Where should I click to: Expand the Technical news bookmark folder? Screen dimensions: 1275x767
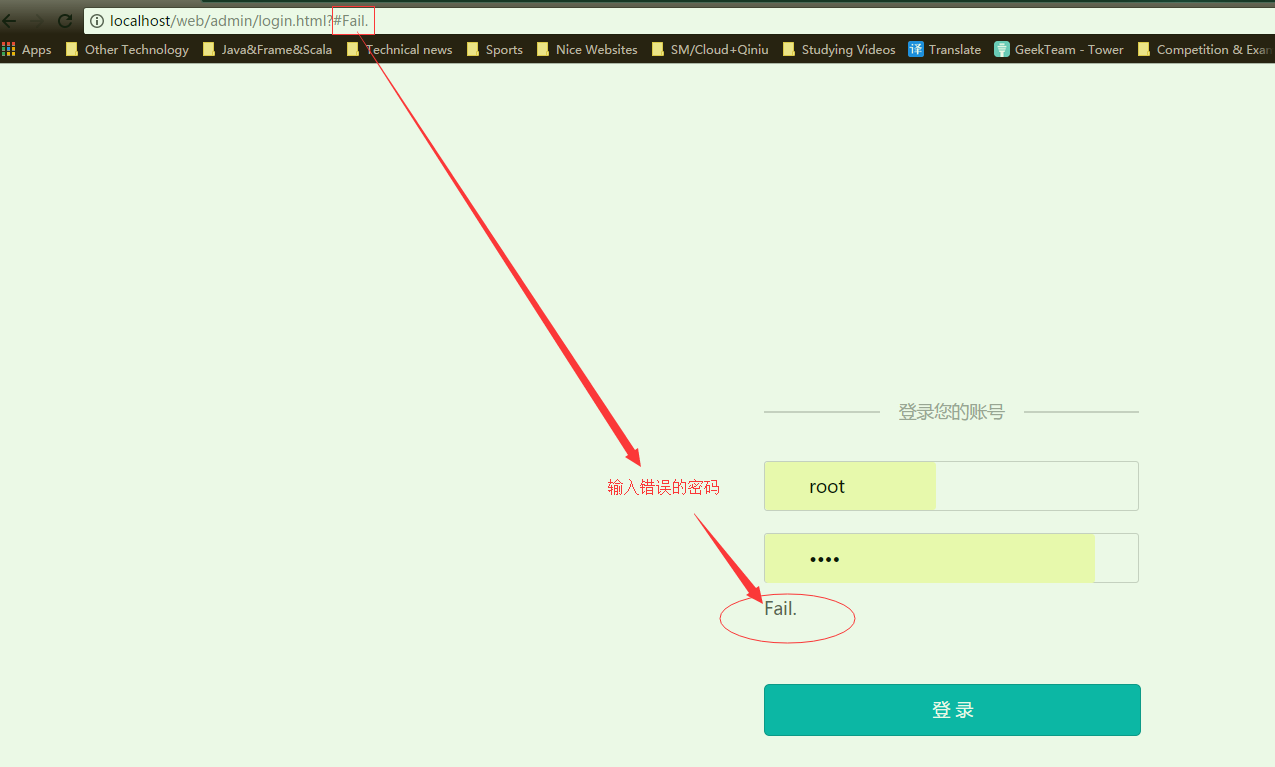(399, 49)
